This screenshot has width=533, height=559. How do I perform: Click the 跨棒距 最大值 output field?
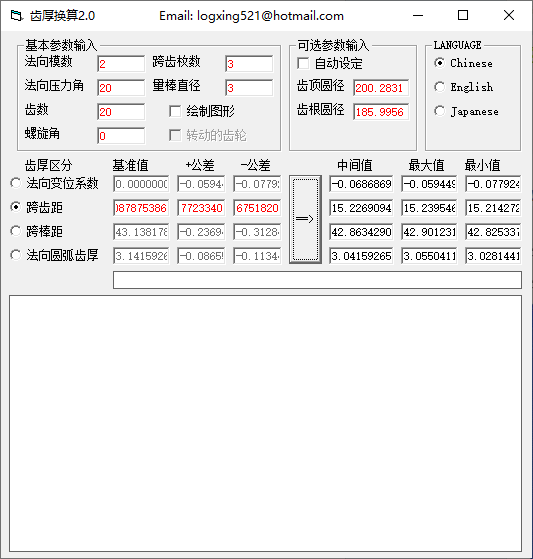[x=429, y=232]
